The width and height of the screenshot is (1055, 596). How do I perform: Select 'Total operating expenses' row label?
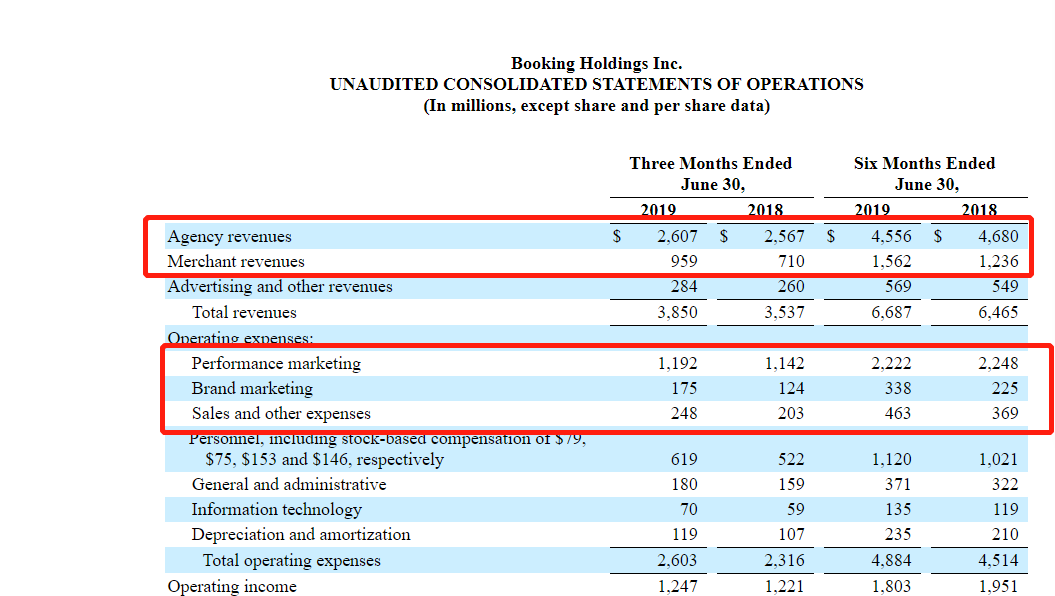tap(292, 561)
